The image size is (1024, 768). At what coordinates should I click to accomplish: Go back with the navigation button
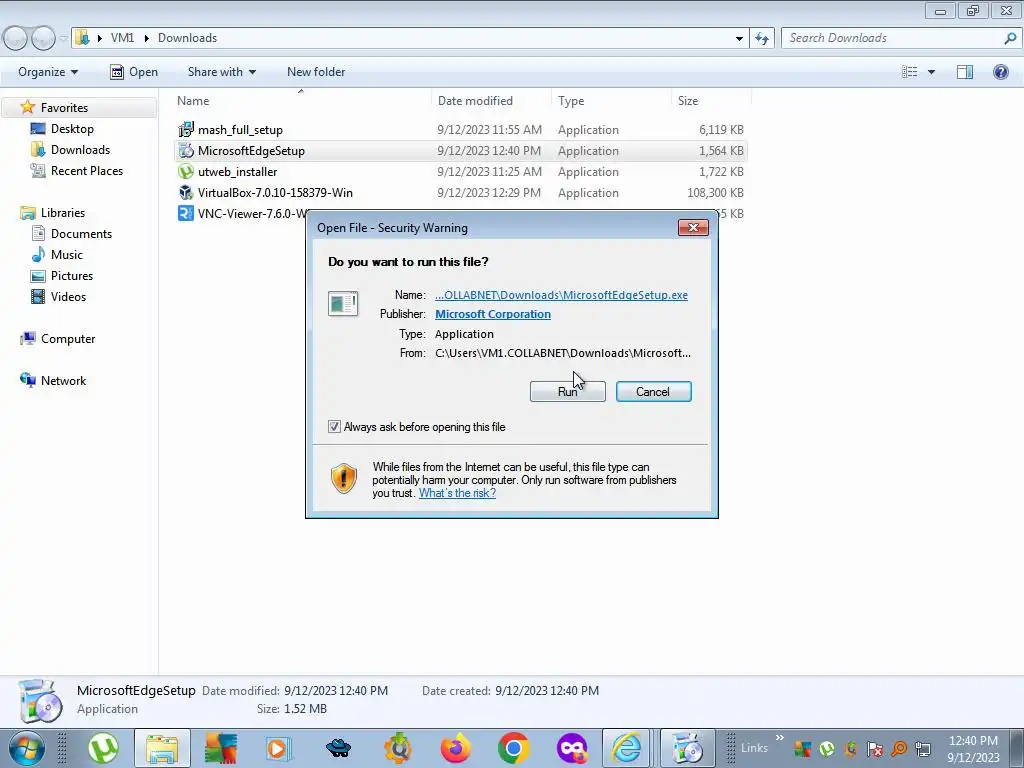point(15,38)
